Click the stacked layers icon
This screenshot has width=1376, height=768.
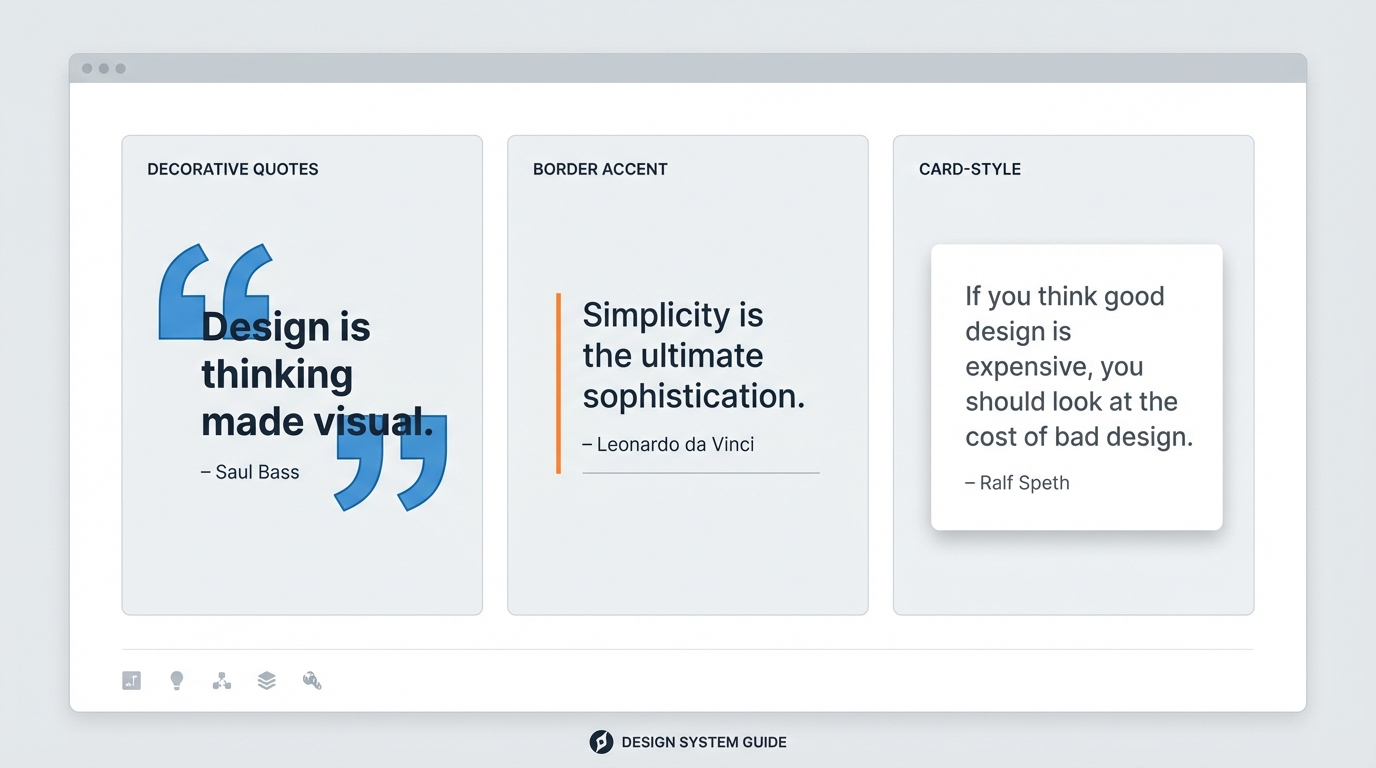266,680
